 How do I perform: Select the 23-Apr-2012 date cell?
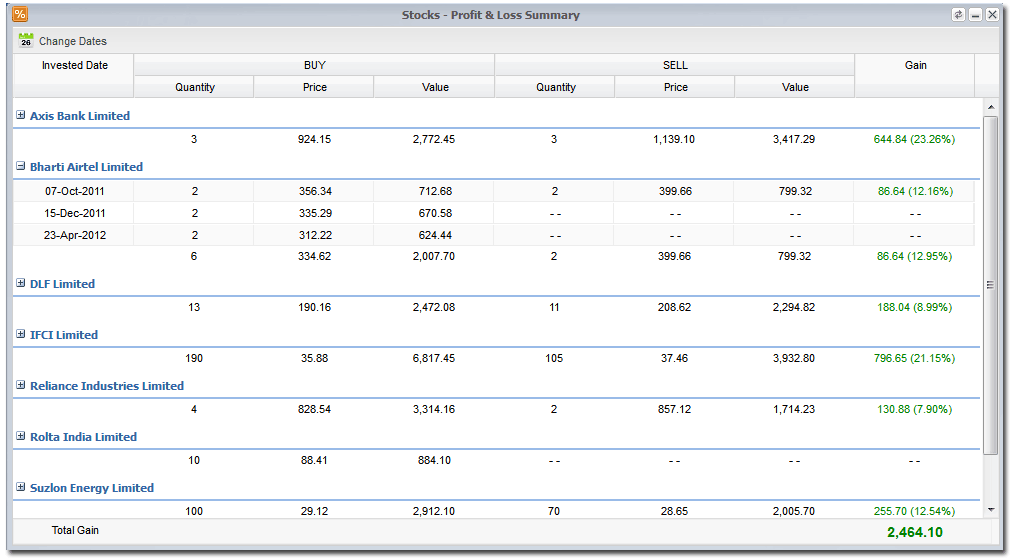(x=74, y=235)
